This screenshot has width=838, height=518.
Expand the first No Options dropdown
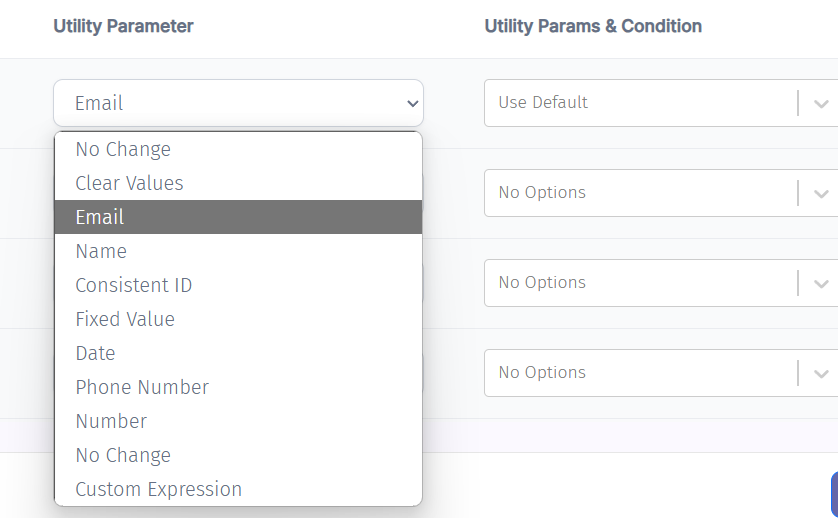[x=661, y=193]
